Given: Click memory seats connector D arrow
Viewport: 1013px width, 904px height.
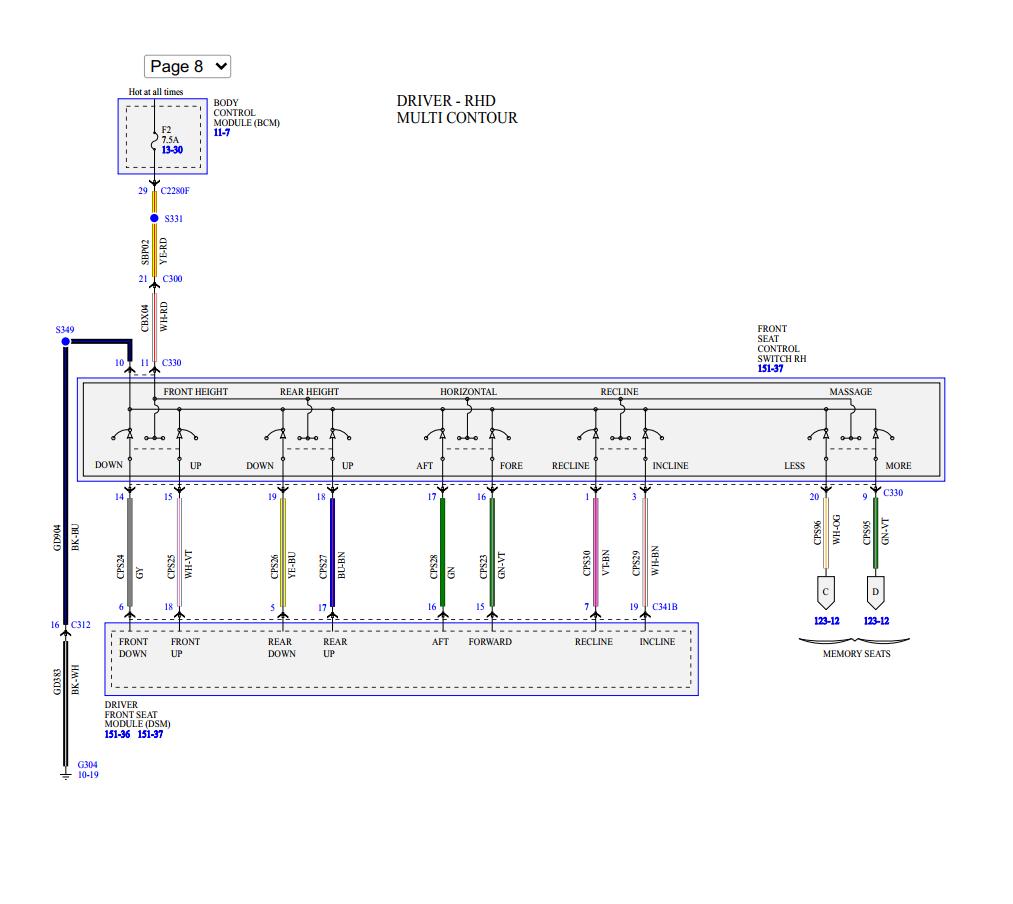Looking at the screenshot, I should tap(876, 592).
